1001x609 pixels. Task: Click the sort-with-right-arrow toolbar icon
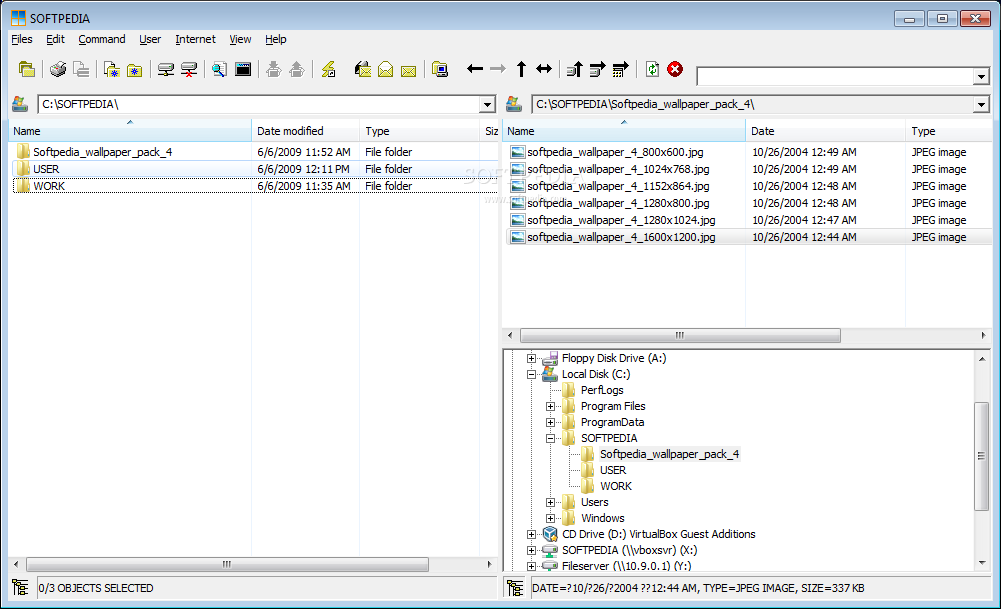598,69
